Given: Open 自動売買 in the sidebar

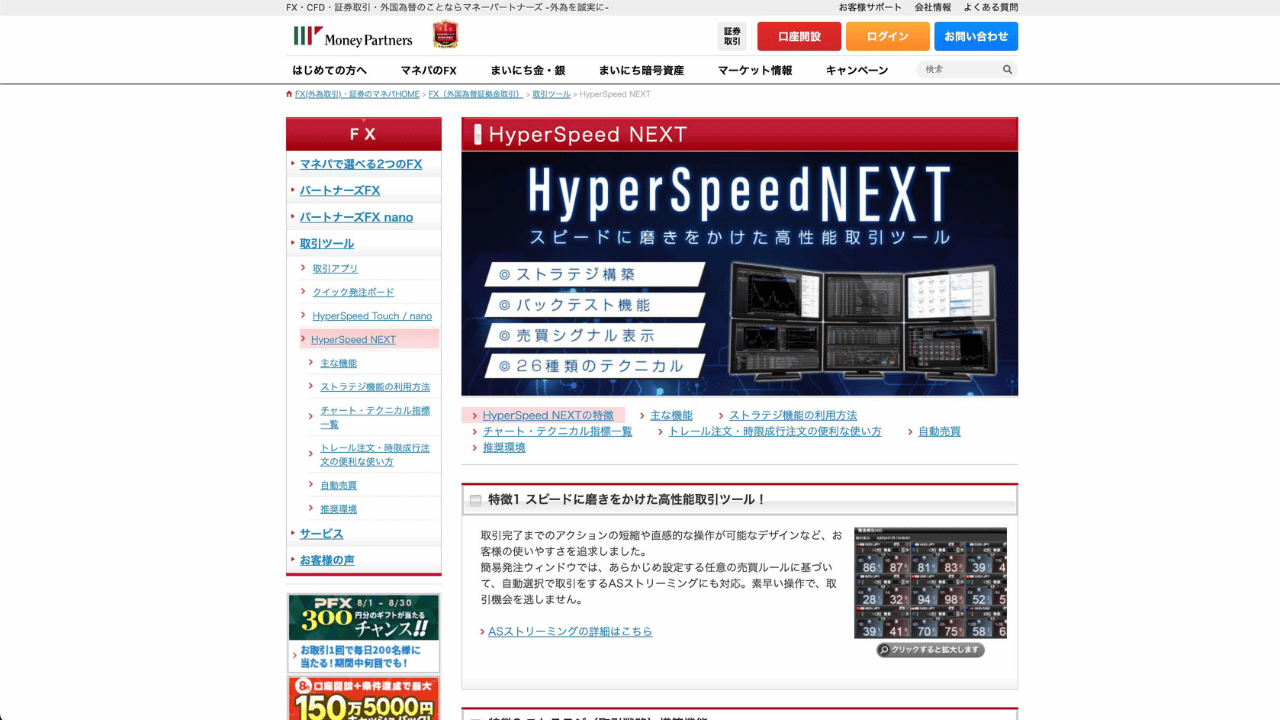Looking at the screenshot, I should coord(338,485).
